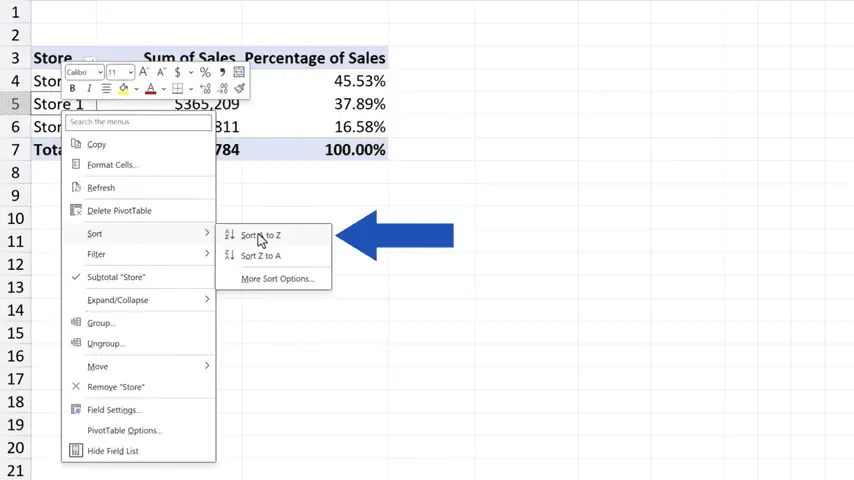Apply comma style number format
Image resolution: width=854 pixels, height=480 pixels.
point(222,72)
